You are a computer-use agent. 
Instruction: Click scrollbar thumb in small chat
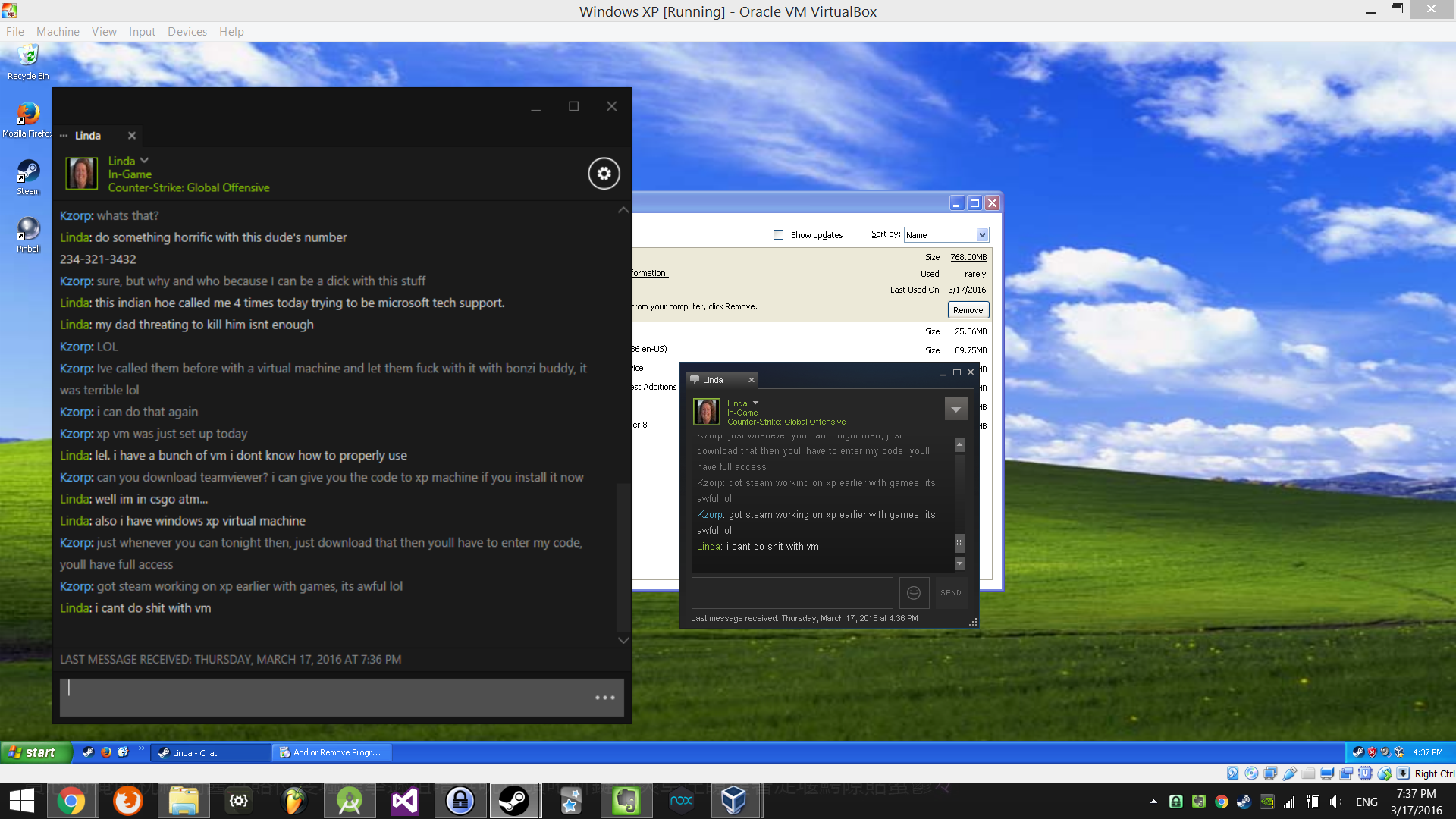coord(959,544)
